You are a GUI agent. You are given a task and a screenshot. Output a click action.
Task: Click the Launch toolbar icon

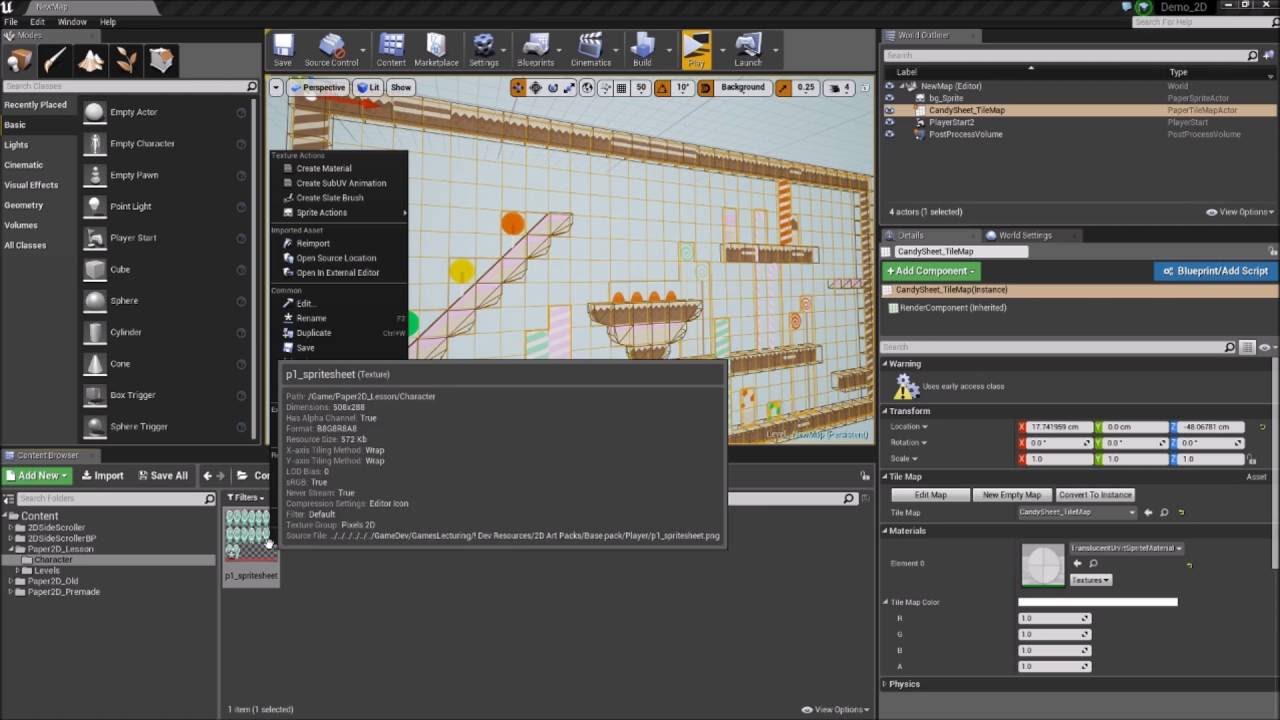pyautogui.click(x=748, y=50)
